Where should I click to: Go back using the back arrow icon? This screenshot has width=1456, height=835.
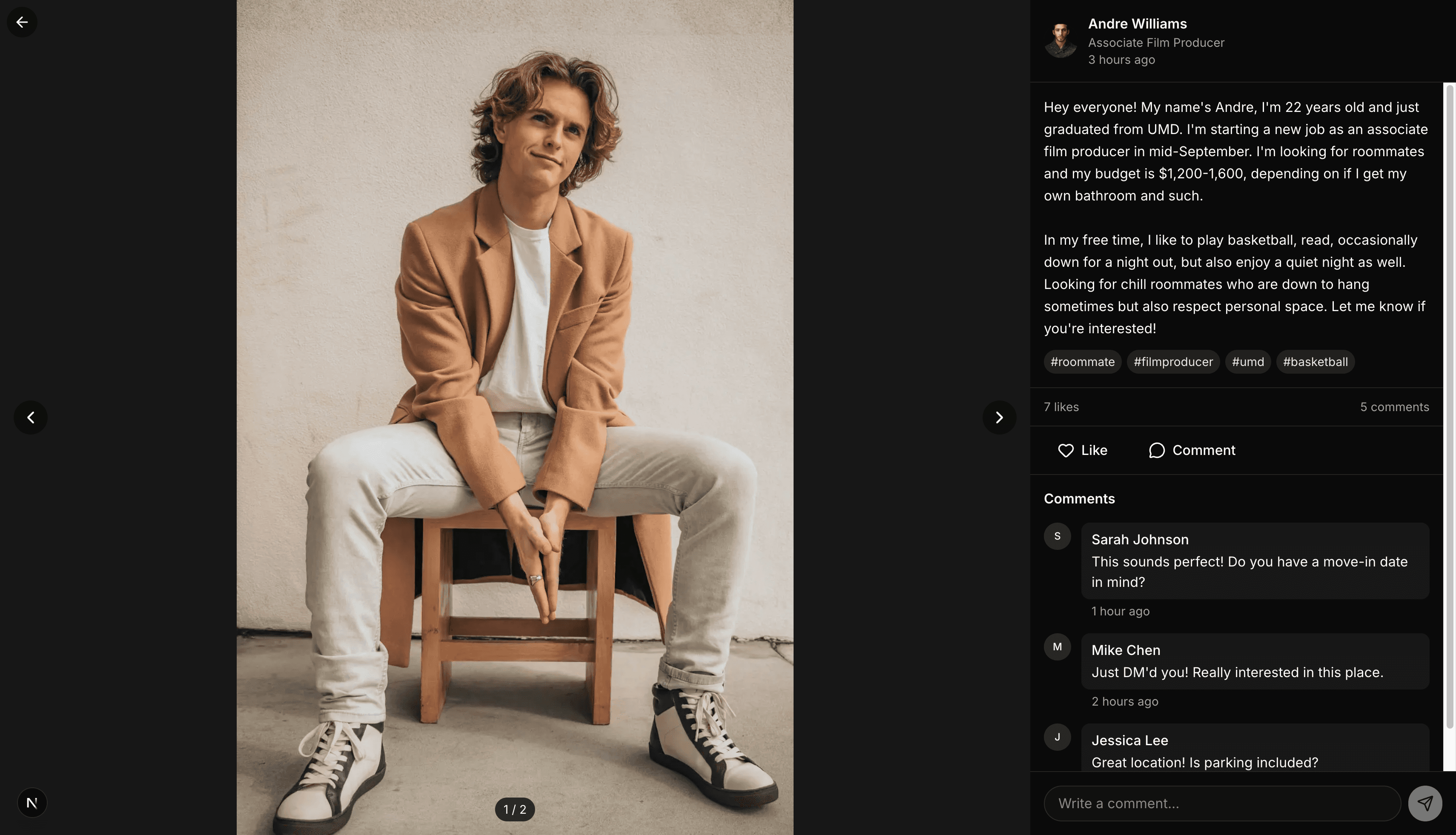tap(22, 22)
